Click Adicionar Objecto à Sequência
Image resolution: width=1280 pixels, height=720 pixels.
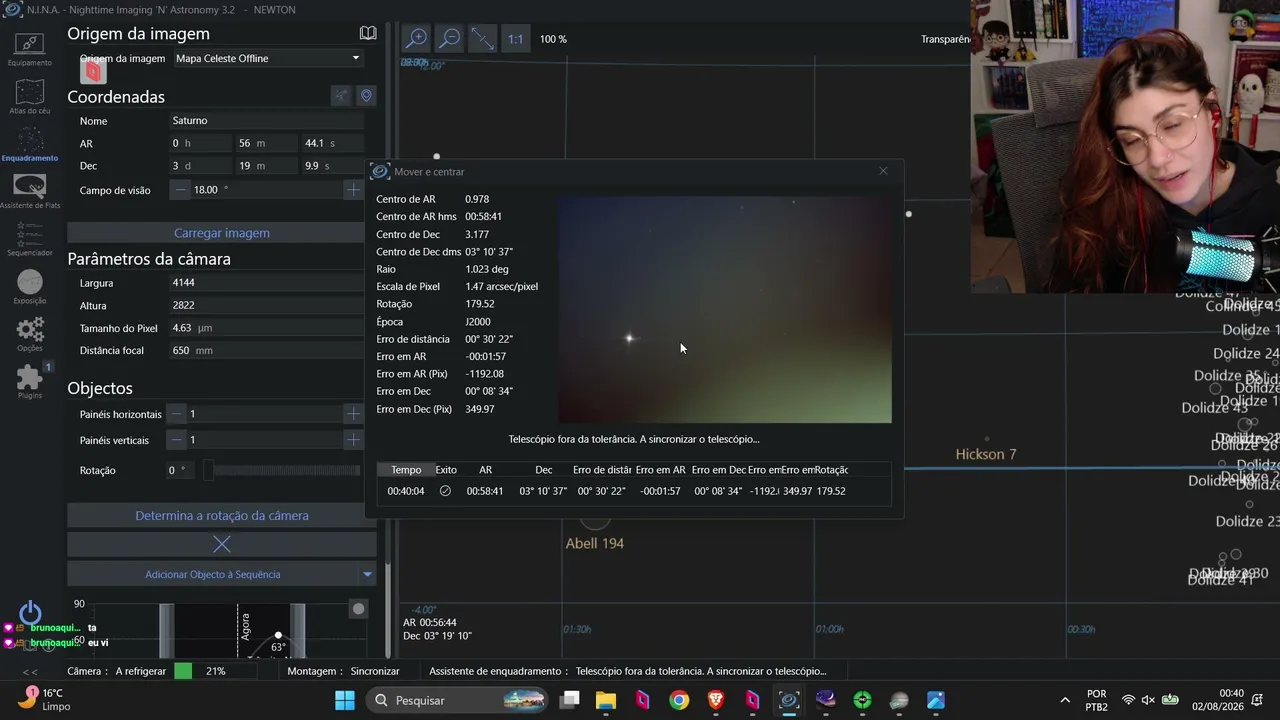212,574
